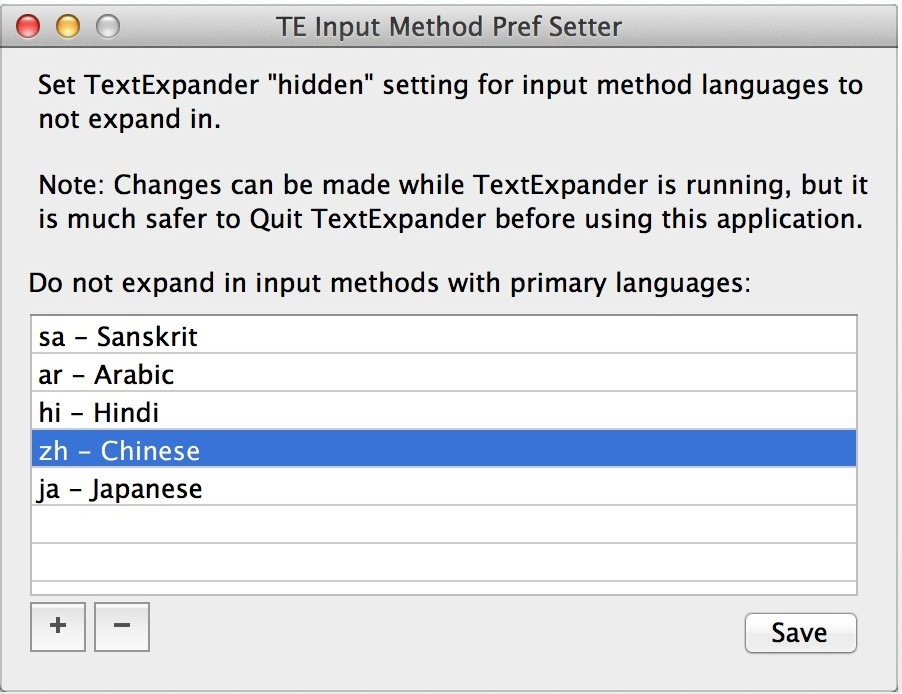Click the minus button to remove selected language
This screenshot has height=694, width=902.
pyautogui.click(x=121, y=627)
